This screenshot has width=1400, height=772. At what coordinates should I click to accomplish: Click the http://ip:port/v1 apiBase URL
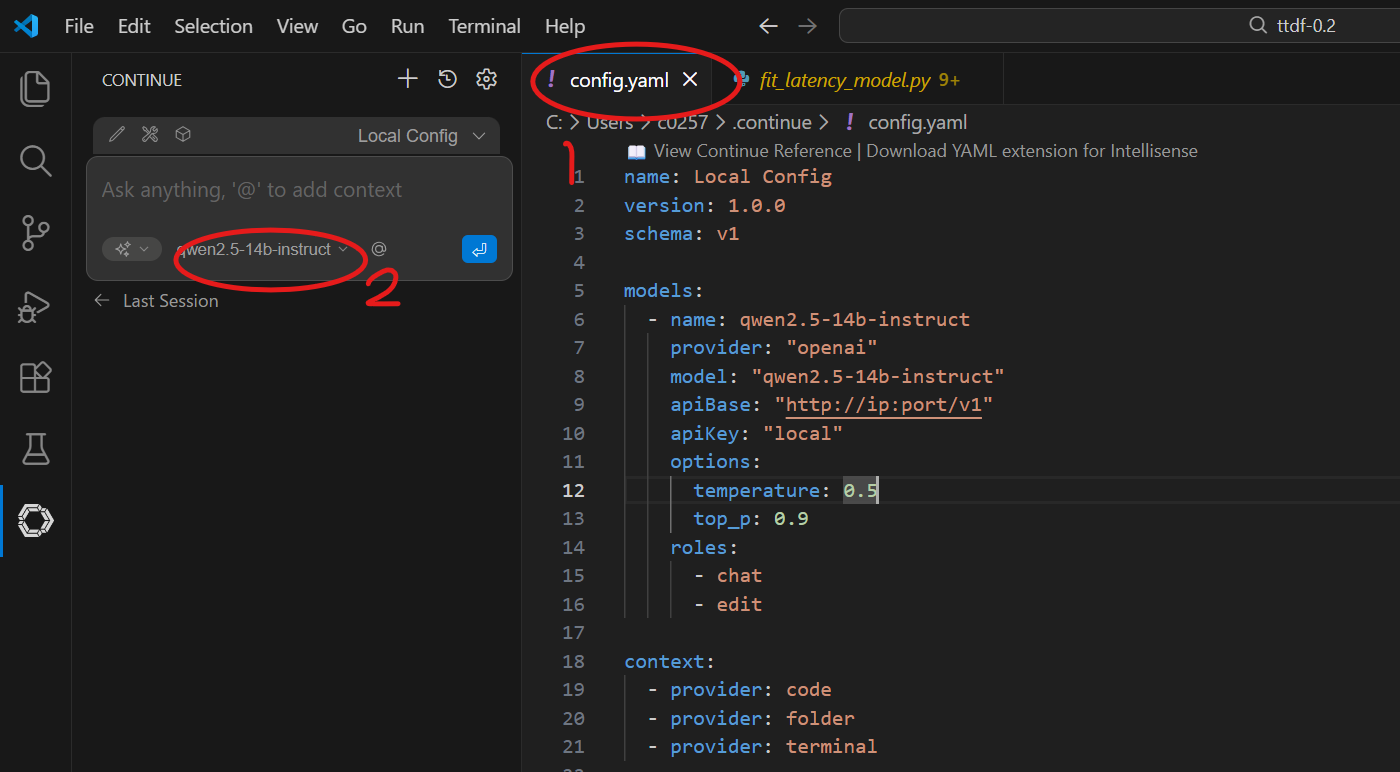pyautogui.click(x=883, y=405)
